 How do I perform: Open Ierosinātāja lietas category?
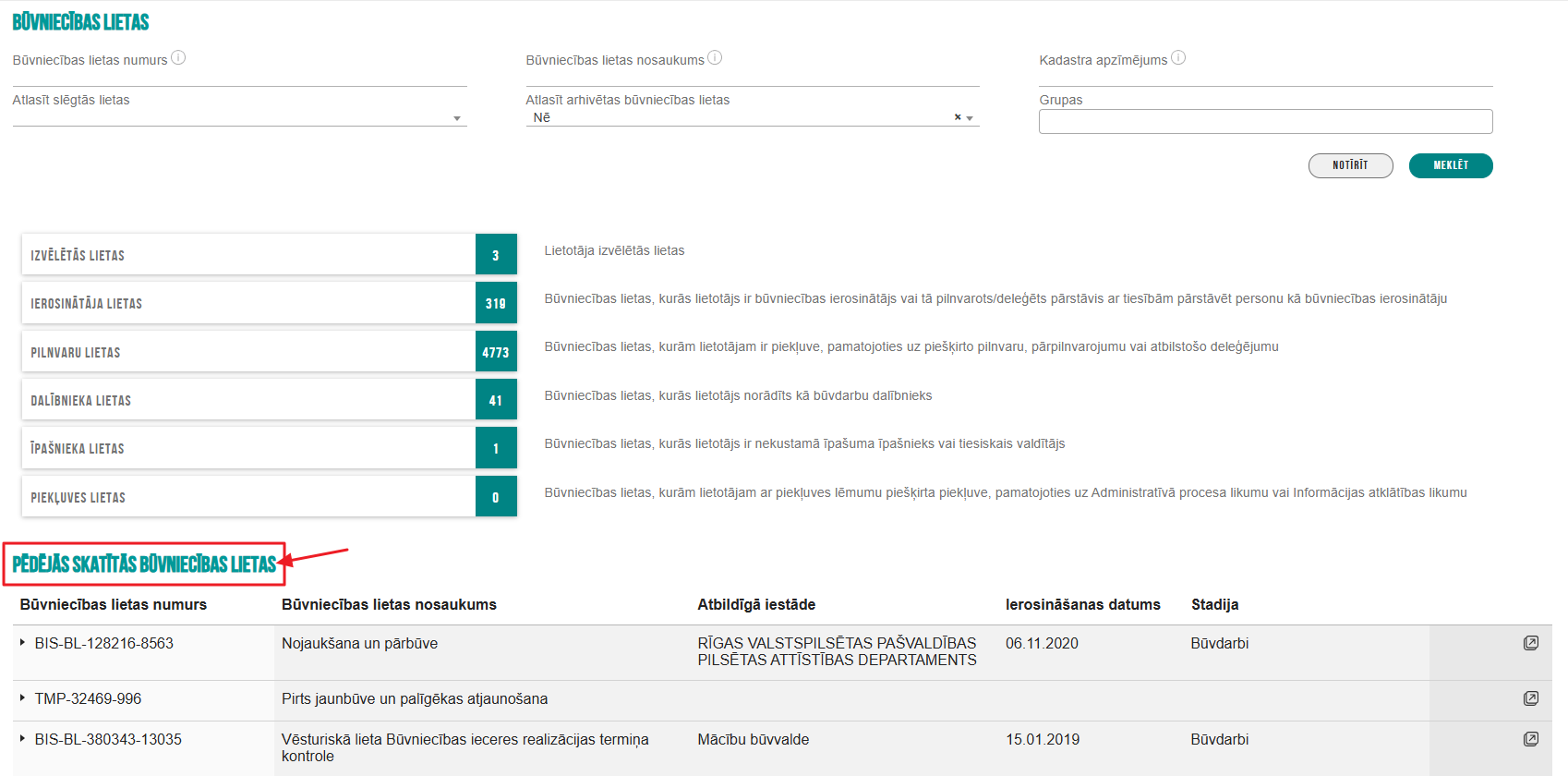click(x=269, y=302)
